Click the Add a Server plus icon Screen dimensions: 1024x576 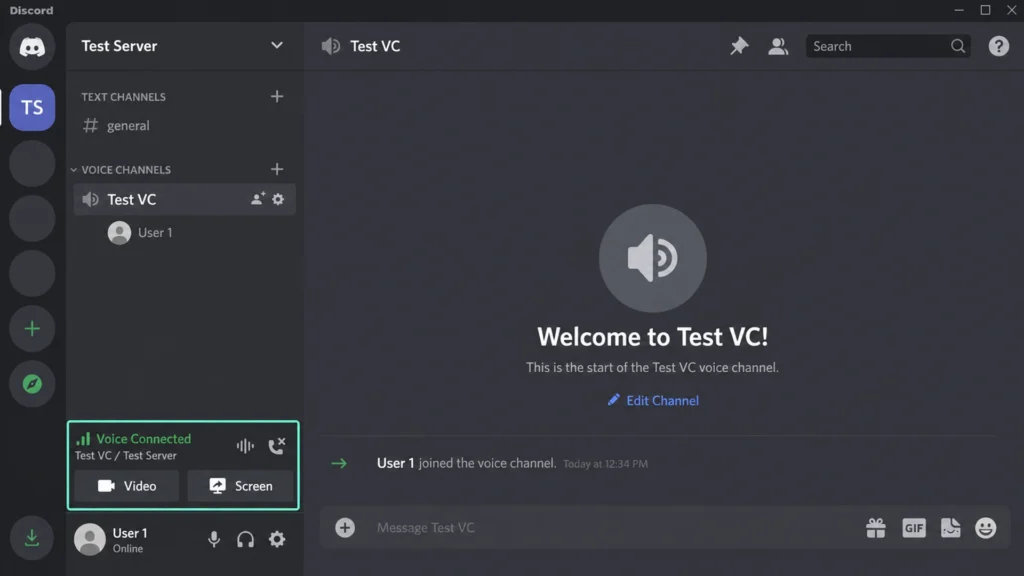32,328
